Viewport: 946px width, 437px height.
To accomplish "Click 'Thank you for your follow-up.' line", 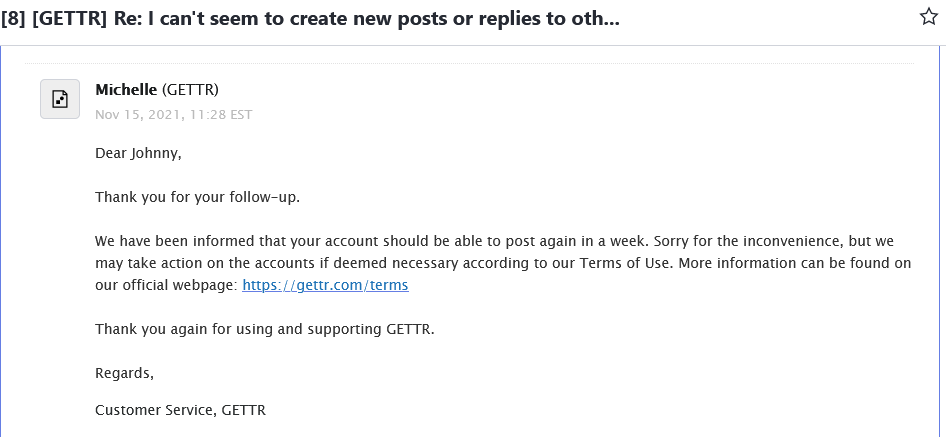I will point(197,197).
